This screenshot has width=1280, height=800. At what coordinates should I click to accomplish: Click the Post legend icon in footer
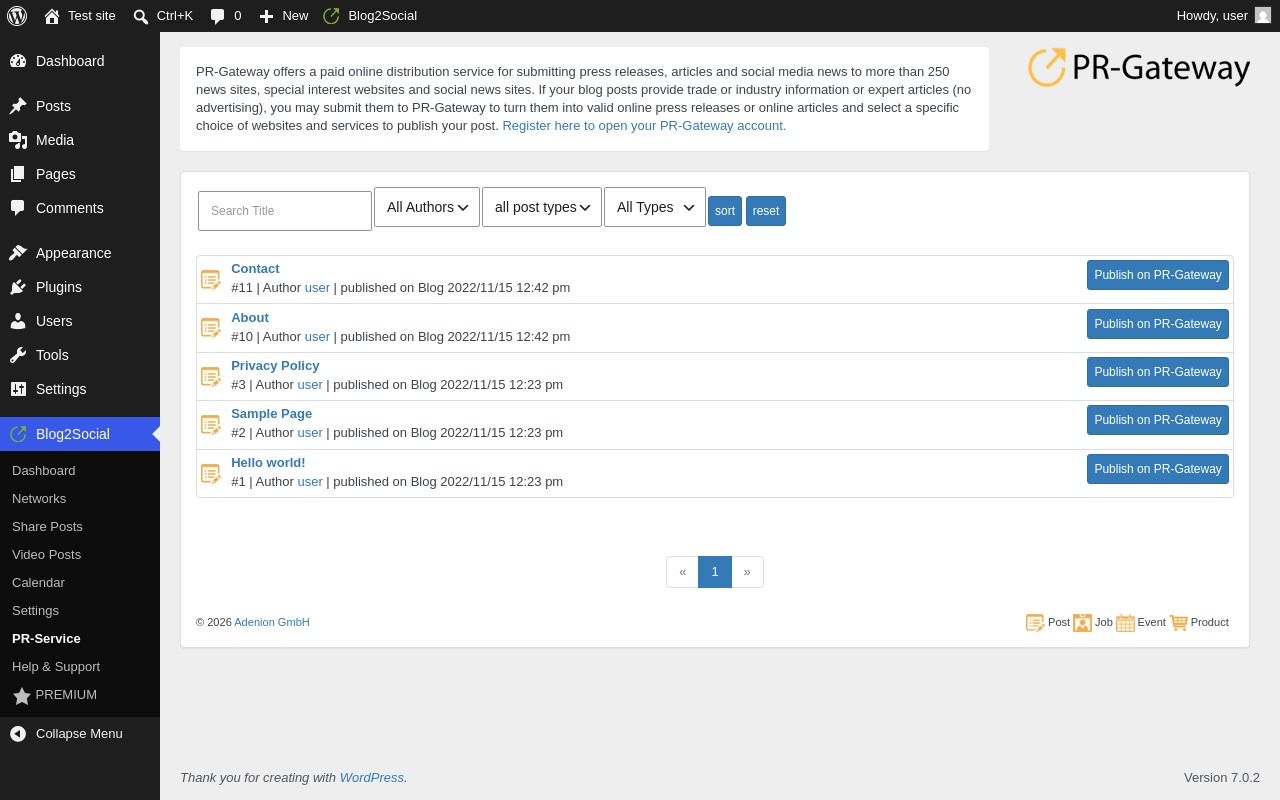(x=1035, y=623)
